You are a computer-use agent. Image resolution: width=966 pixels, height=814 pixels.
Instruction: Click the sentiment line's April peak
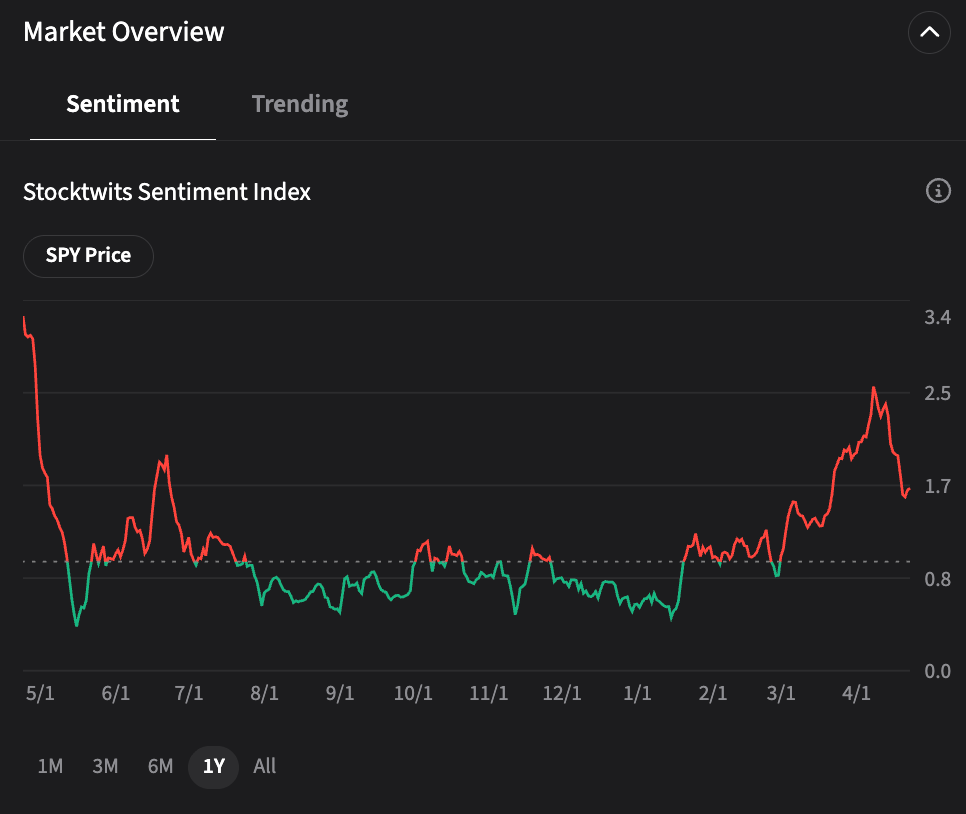pos(874,388)
